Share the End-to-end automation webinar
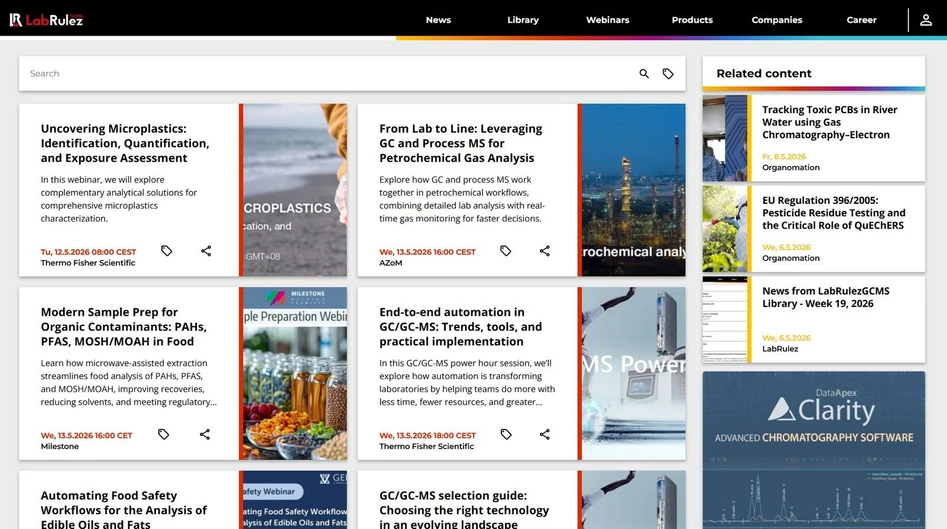 click(545, 434)
